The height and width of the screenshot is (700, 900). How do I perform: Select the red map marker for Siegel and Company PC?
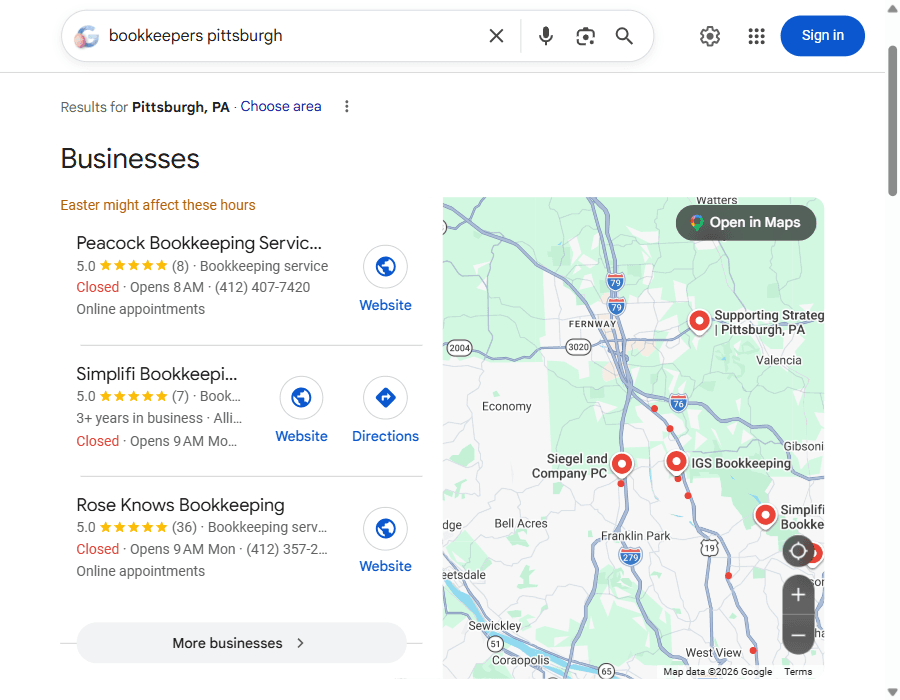coord(622,464)
